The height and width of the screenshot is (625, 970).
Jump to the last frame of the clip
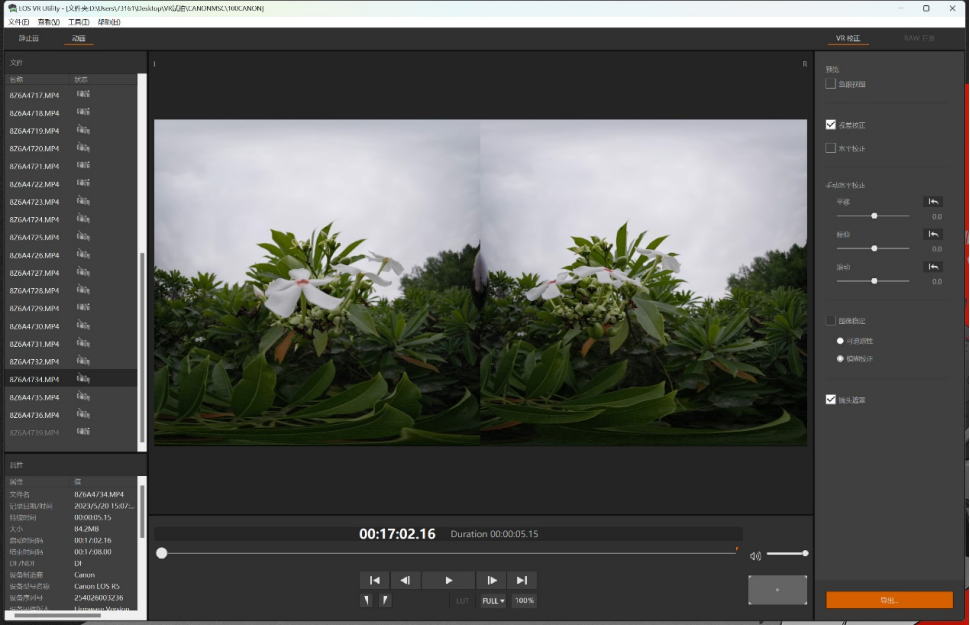(x=521, y=580)
